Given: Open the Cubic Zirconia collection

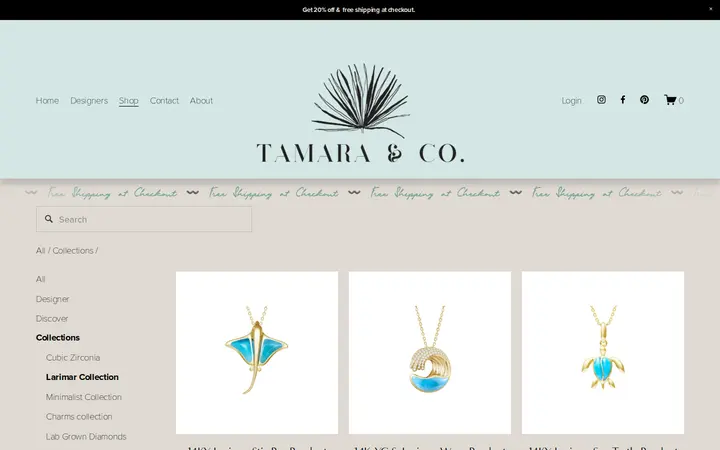Looking at the screenshot, I should tap(73, 357).
